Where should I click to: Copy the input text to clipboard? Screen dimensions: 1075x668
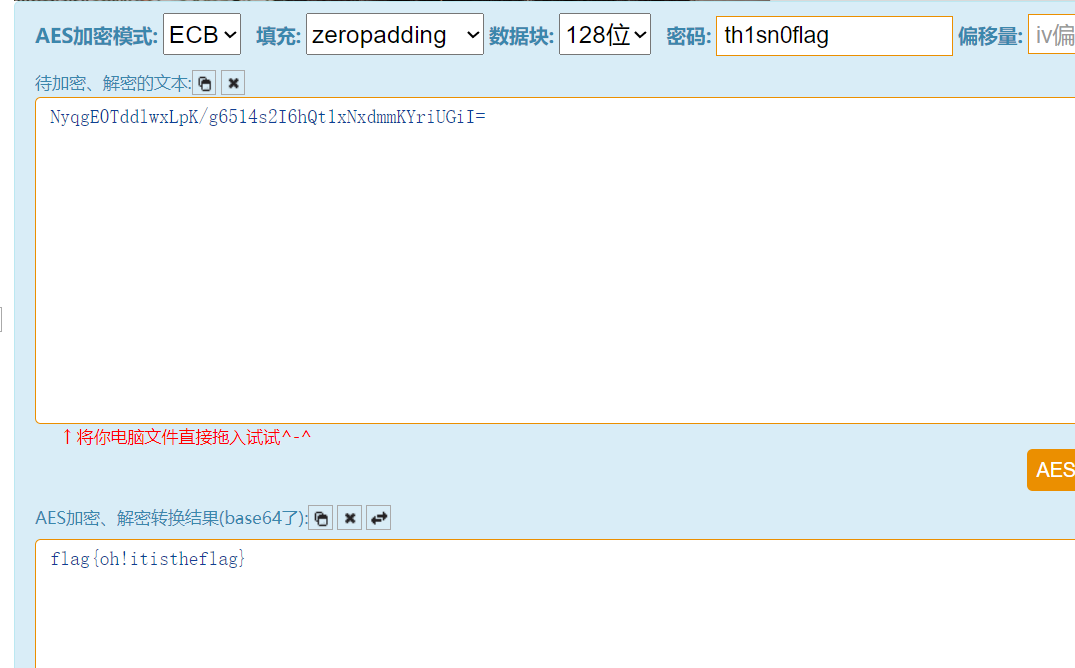click(x=204, y=84)
